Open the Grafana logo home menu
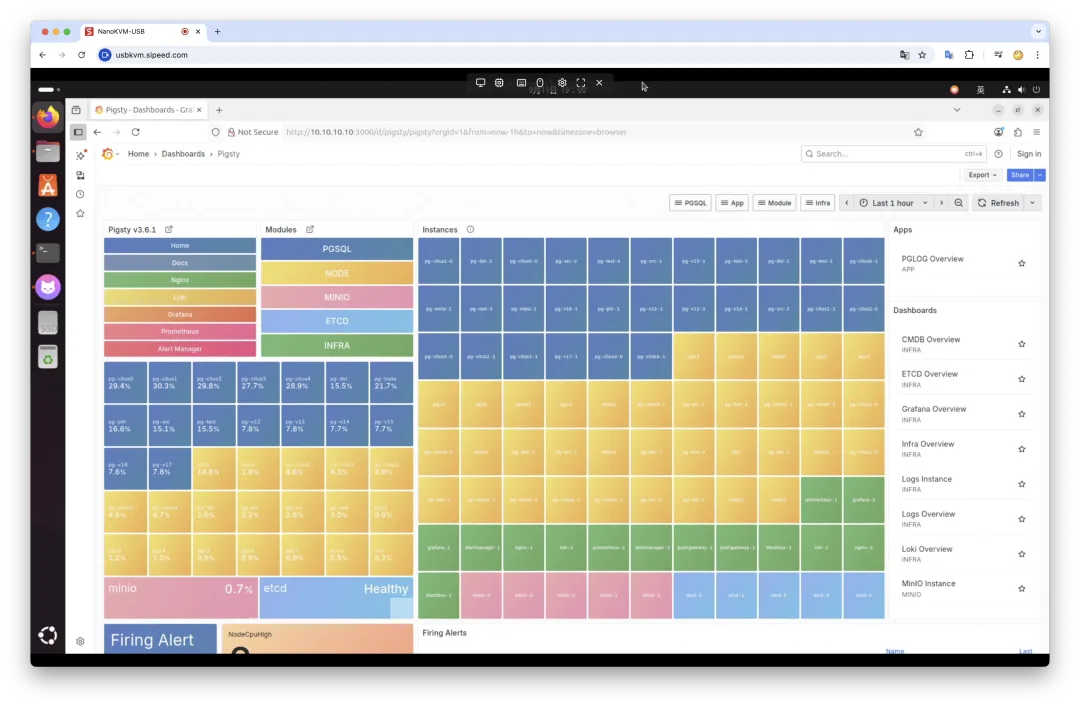 [107, 154]
